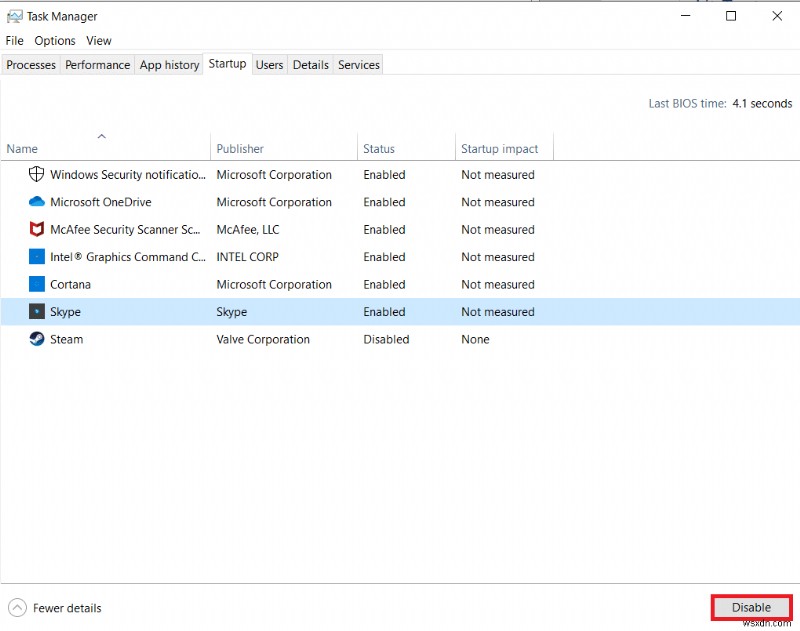Select the McAfee Security Scanner icon
Screen dimensions: 800x631
click(36, 229)
